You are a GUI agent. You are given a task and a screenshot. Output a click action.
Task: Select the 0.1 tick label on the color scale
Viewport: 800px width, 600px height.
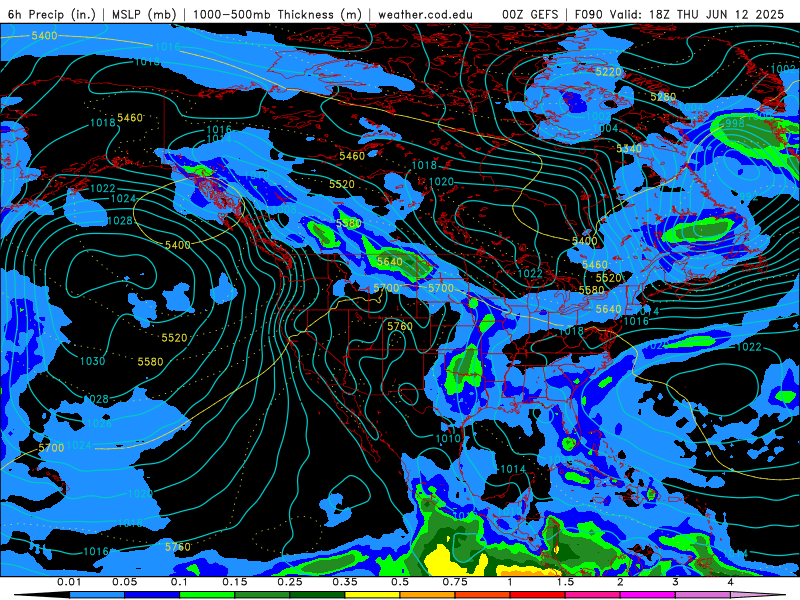[179, 582]
